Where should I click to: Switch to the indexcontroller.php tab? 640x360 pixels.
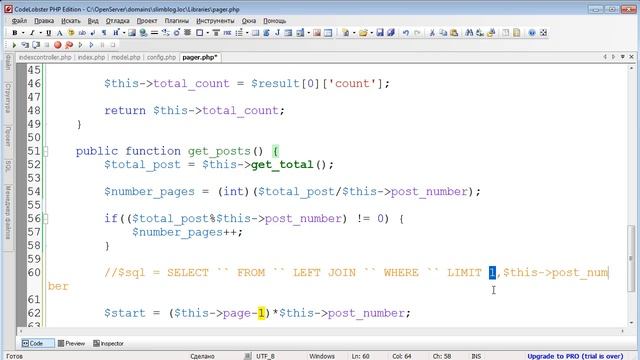point(45,58)
